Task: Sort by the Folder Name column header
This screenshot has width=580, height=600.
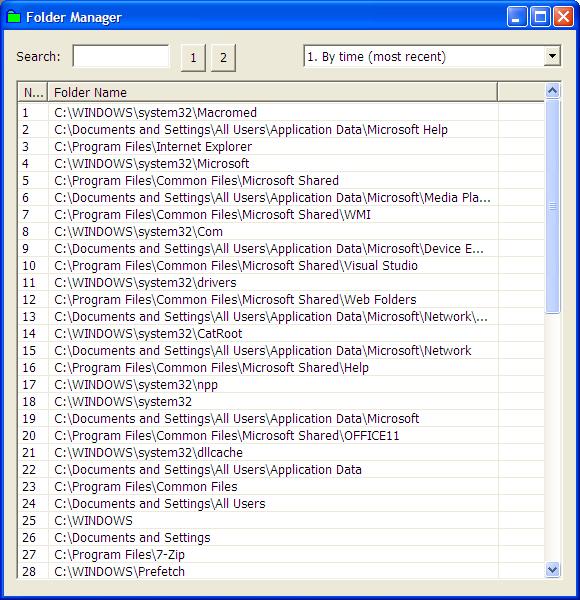Action: (x=272, y=92)
